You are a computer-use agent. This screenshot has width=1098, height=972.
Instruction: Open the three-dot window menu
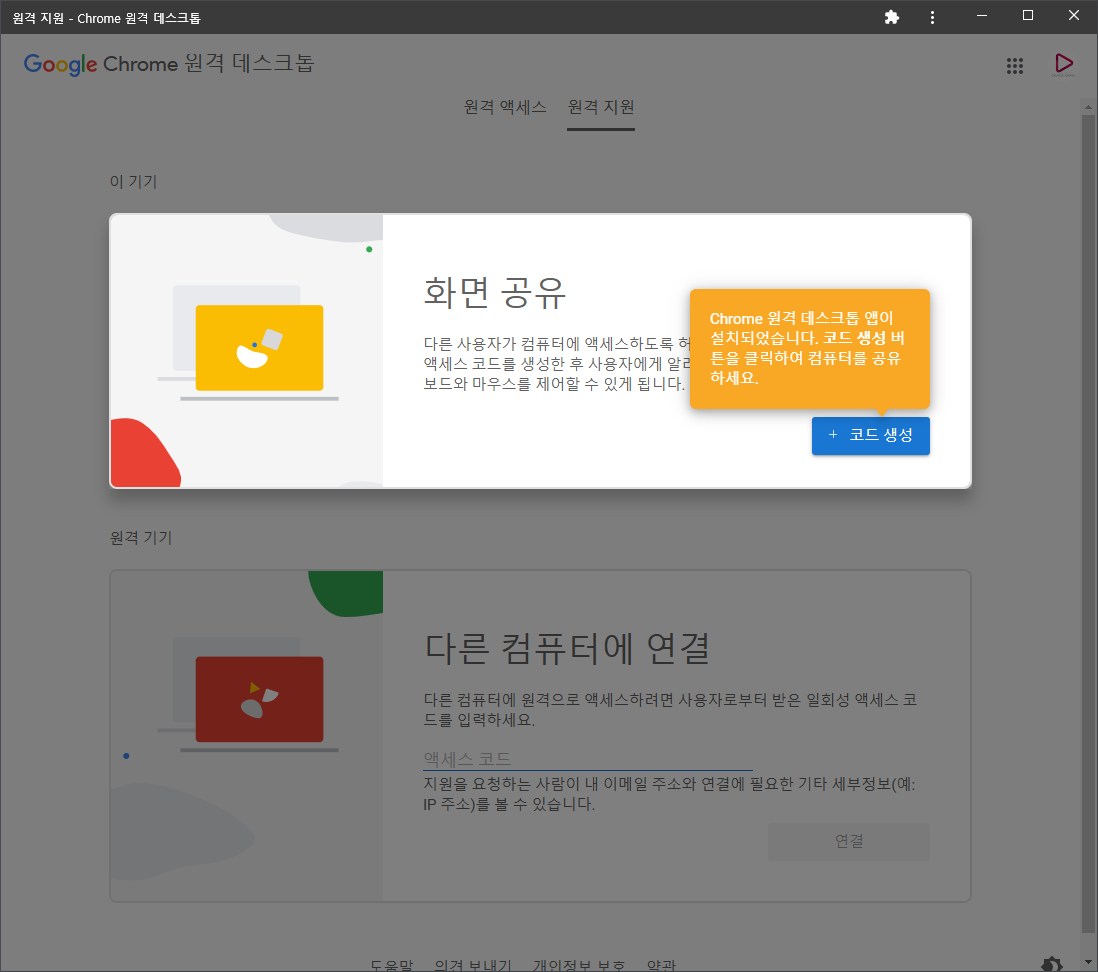click(x=932, y=18)
